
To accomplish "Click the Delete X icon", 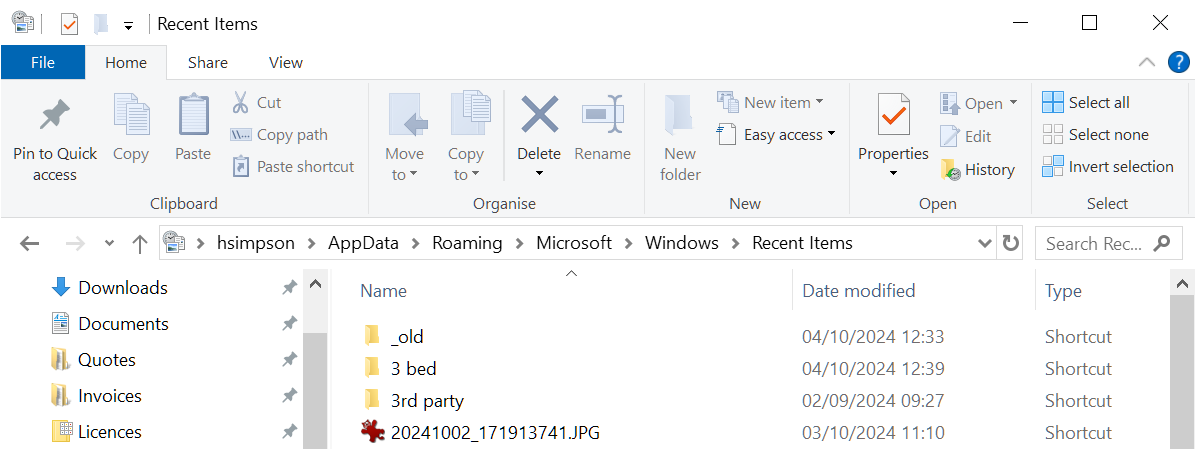I will coord(539,114).
